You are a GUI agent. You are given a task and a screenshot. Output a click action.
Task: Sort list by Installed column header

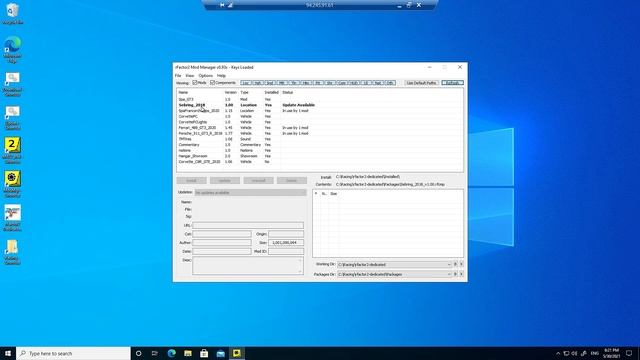click(x=271, y=93)
